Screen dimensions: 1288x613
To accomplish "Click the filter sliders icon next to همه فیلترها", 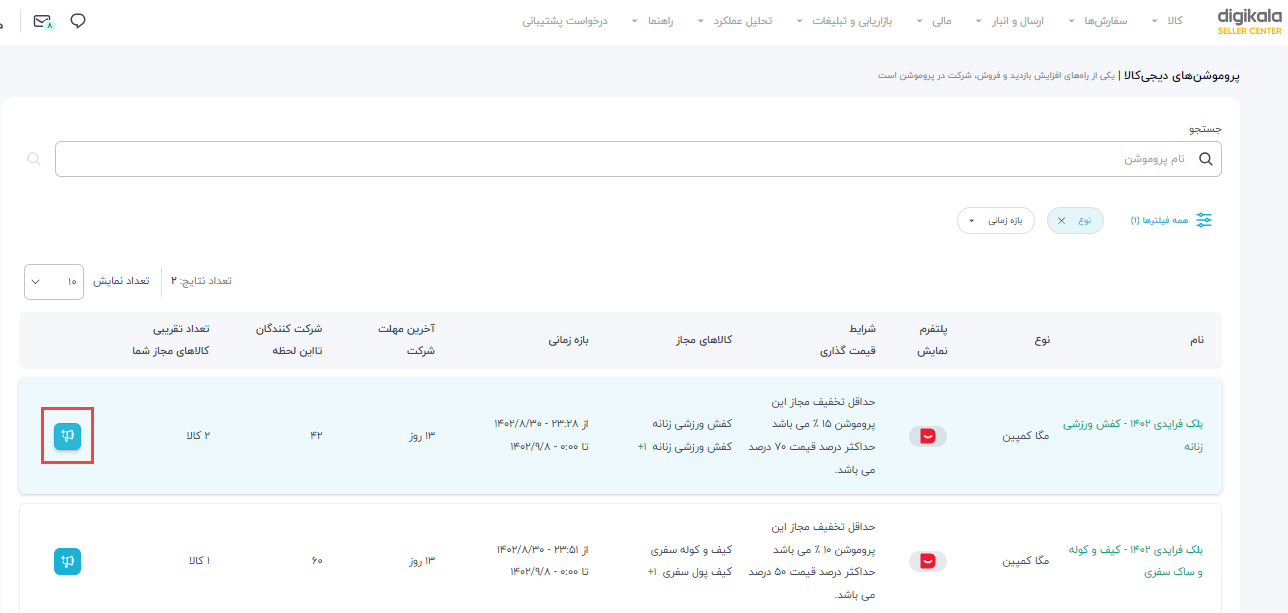I will [1204, 220].
